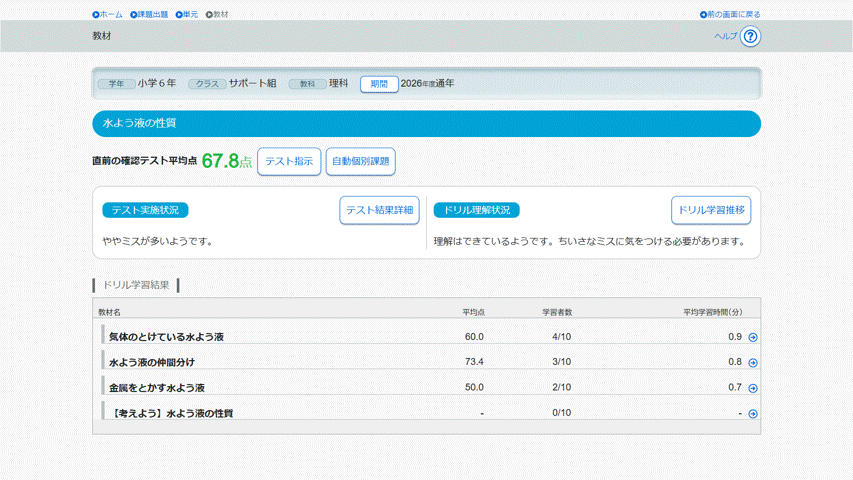The height and width of the screenshot is (480, 853).
Task: Click the ドリル学習結果 section heading
Action: [x=136, y=285]
